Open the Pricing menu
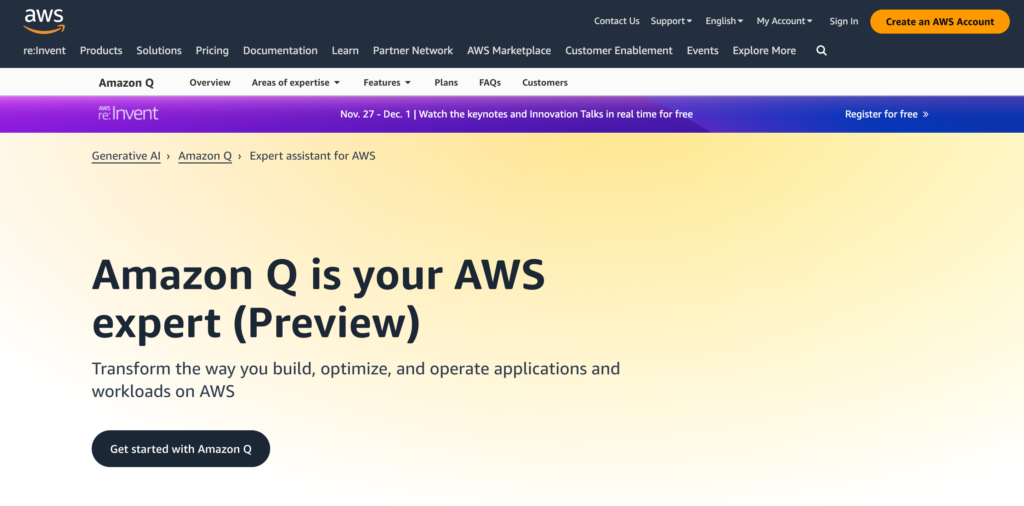Screen dimensions: 1024x506 tap(212, 50)
